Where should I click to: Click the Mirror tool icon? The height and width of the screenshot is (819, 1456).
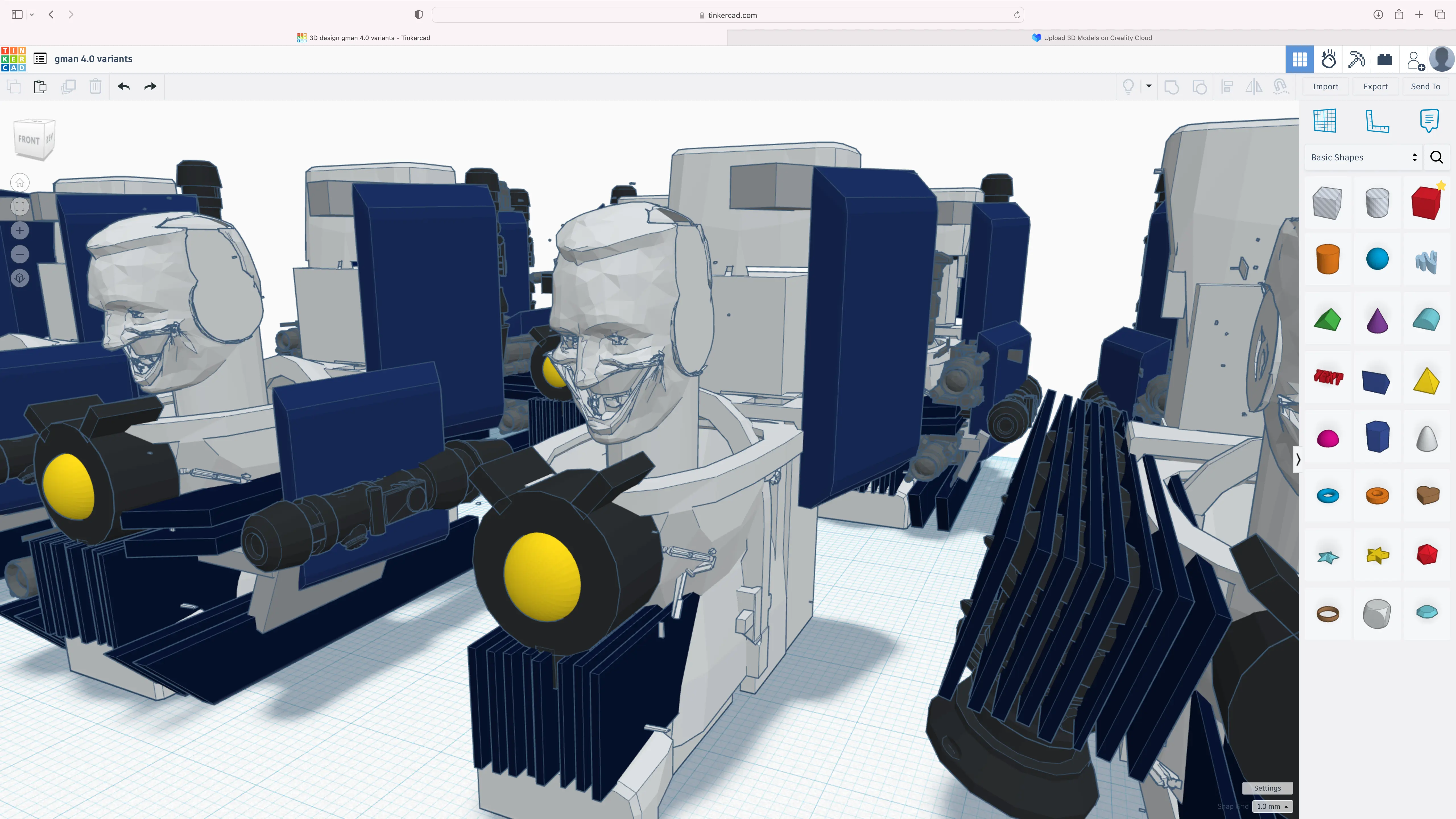pyautogui.click(x=1254, y=86)
